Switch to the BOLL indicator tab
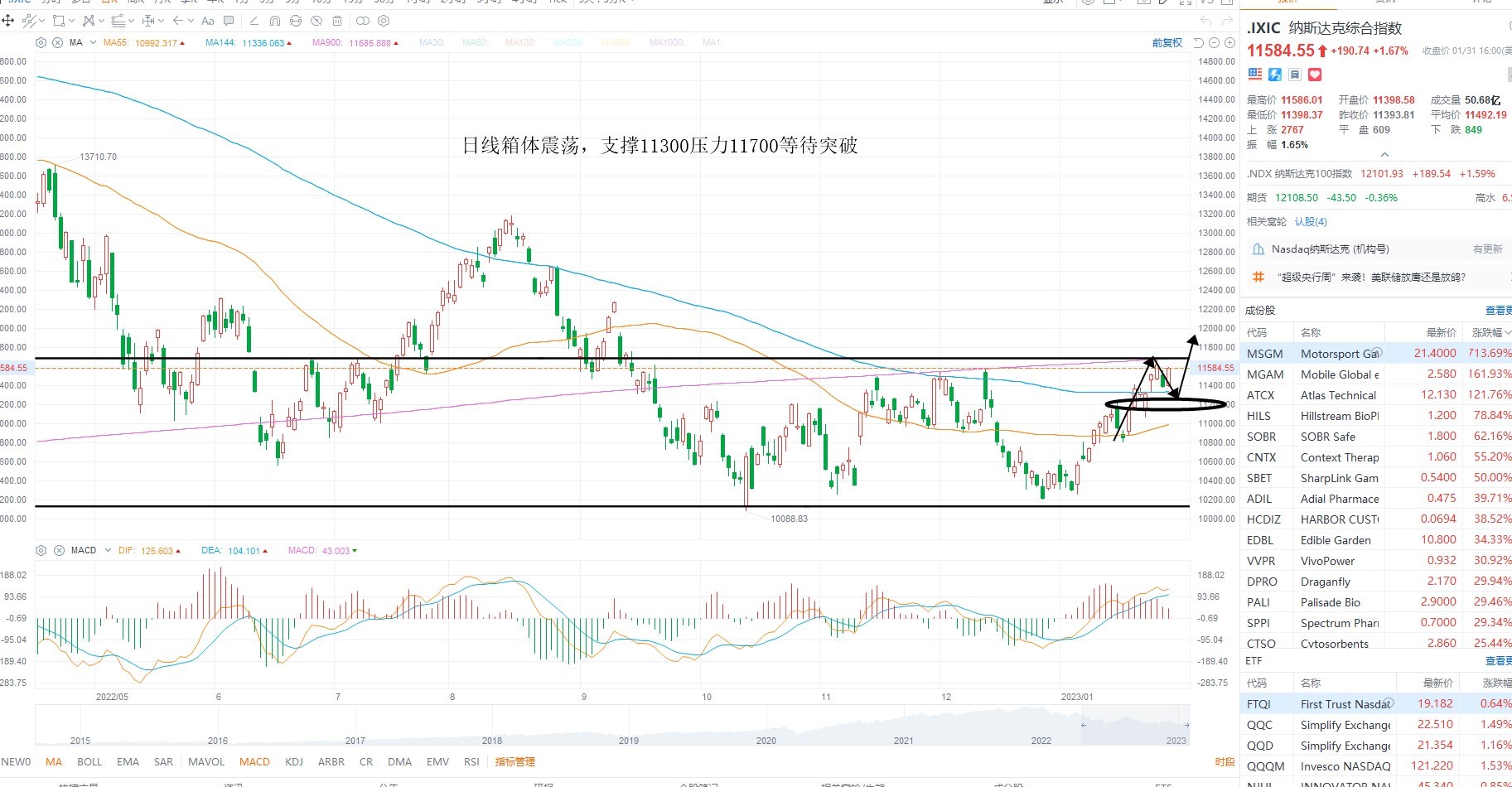Screen dimensions: 1512x787 [89, 761]
